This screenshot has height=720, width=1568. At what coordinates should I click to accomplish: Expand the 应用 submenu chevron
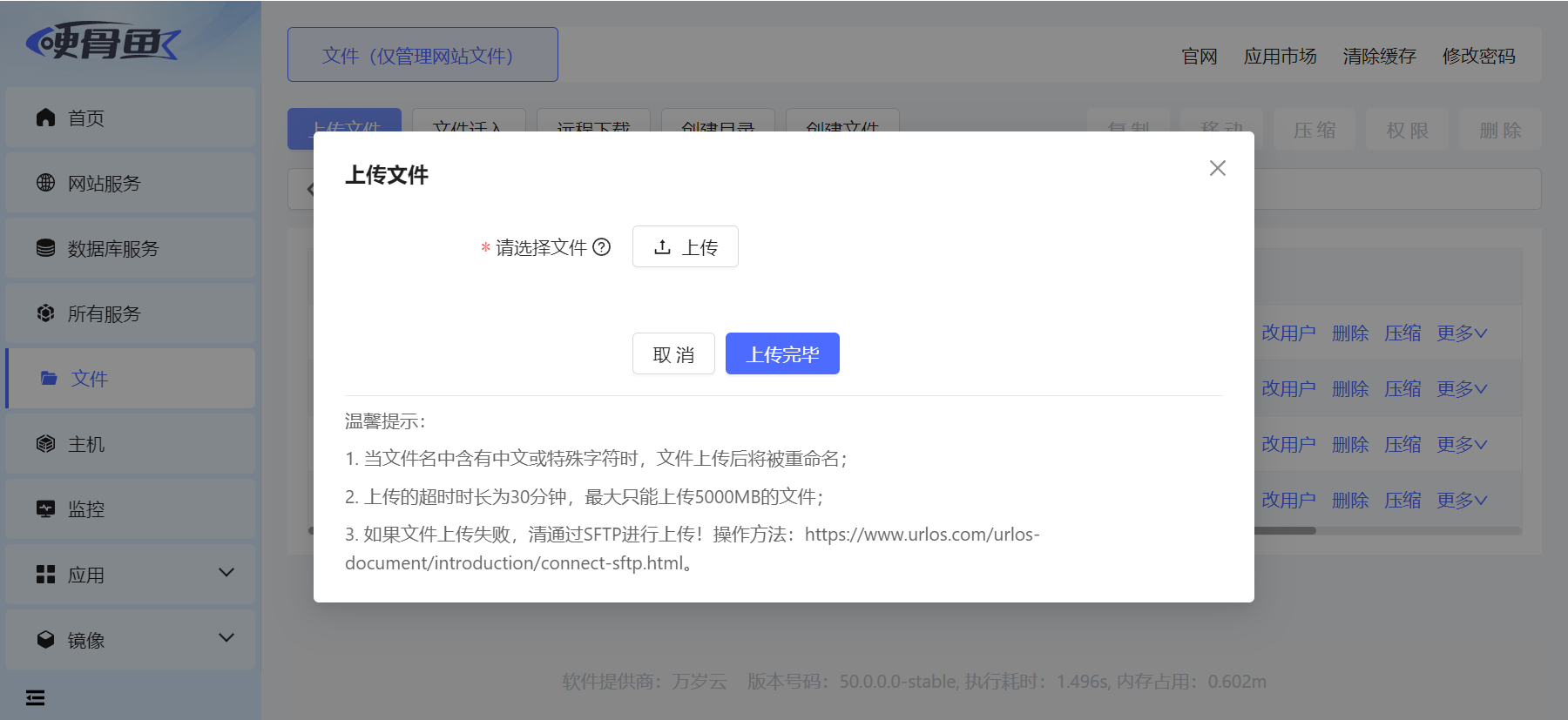(x=226, y=573)
